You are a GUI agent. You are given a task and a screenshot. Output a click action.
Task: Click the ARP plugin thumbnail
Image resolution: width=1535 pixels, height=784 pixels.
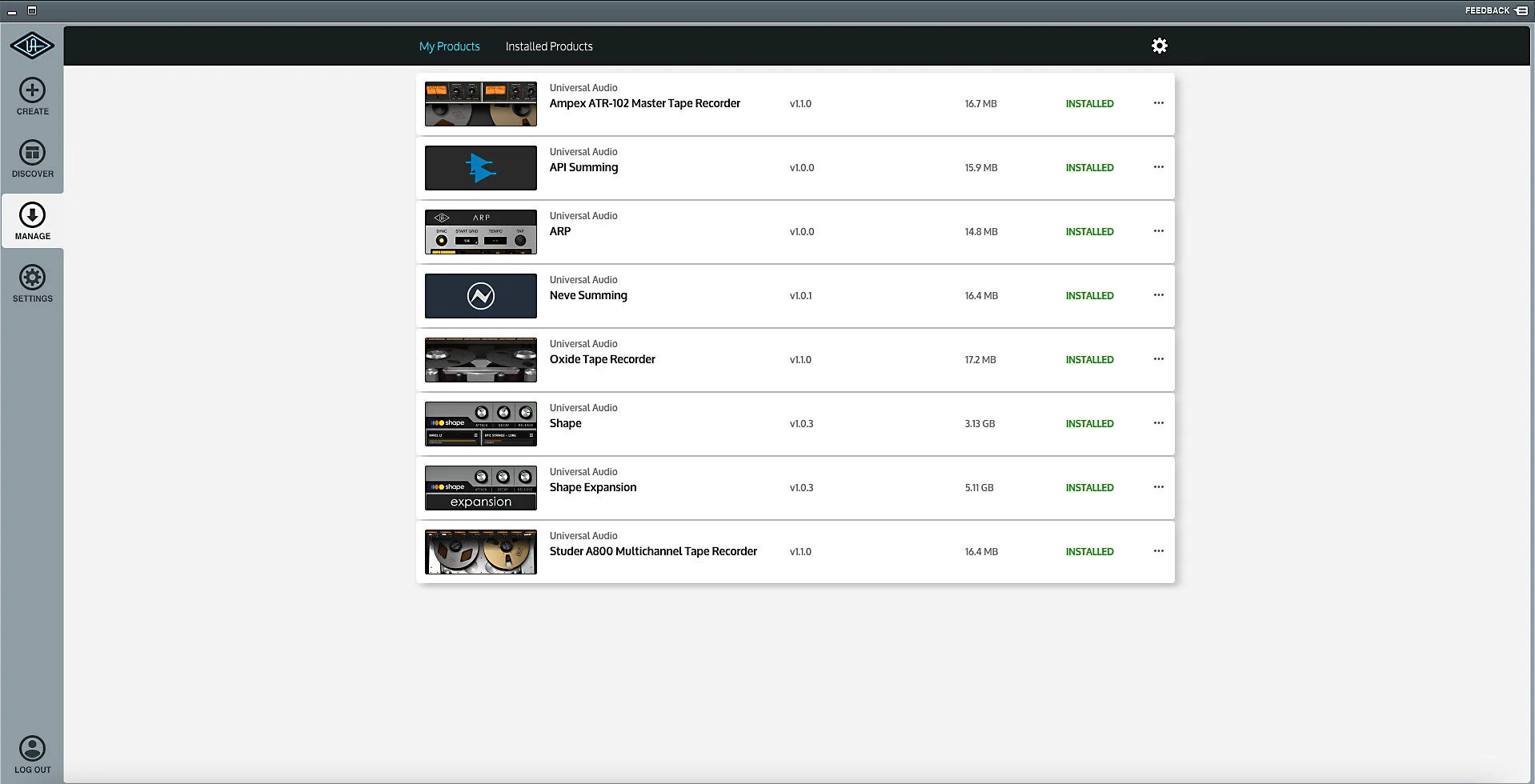tap(481, 232)
